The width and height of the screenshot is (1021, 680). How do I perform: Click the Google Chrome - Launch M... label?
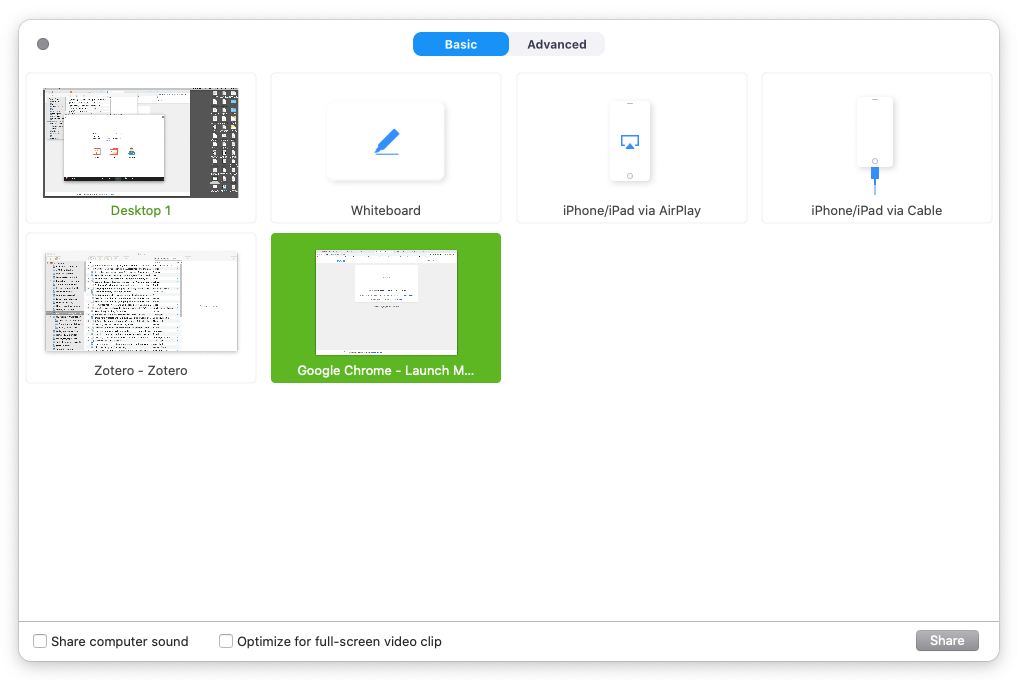point(385,370)
